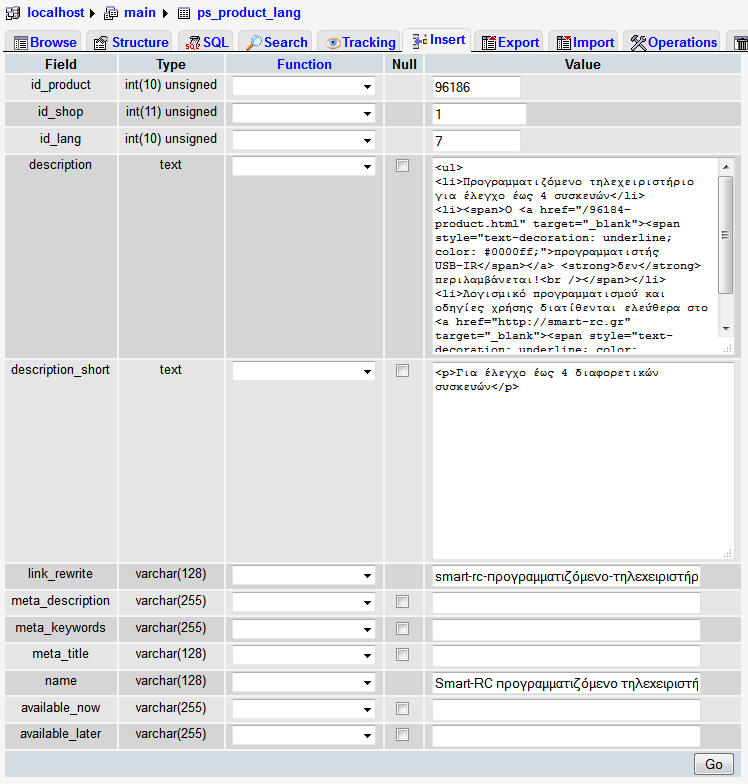The width and height of the screenshot is (748, 784).
Task: Click the database icon beside main
Action: point(110,14)
